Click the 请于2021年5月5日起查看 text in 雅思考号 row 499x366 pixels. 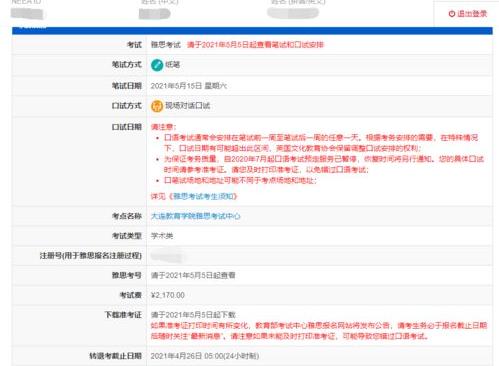(193, 275)
